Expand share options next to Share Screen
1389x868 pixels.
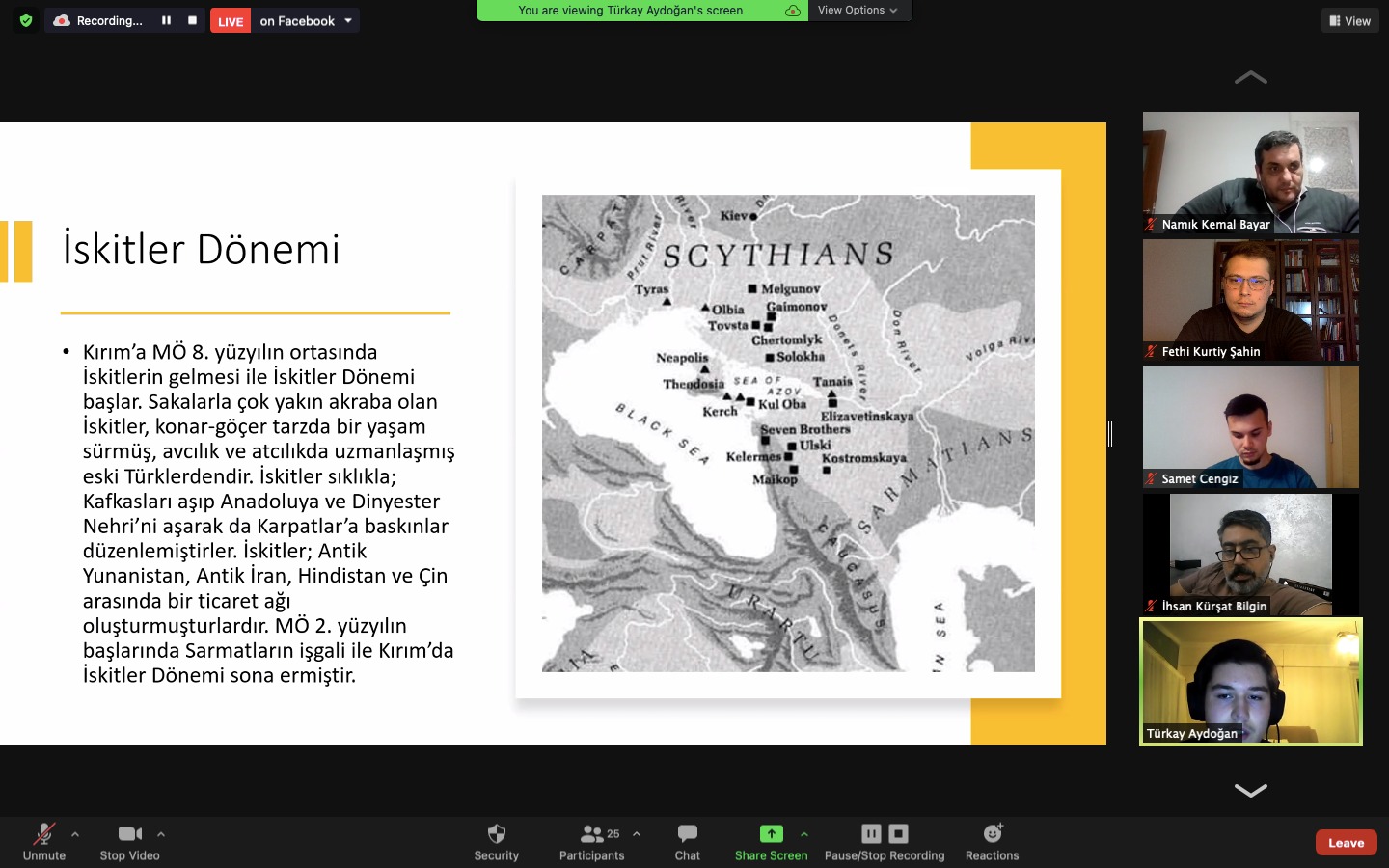pos(804,834)
